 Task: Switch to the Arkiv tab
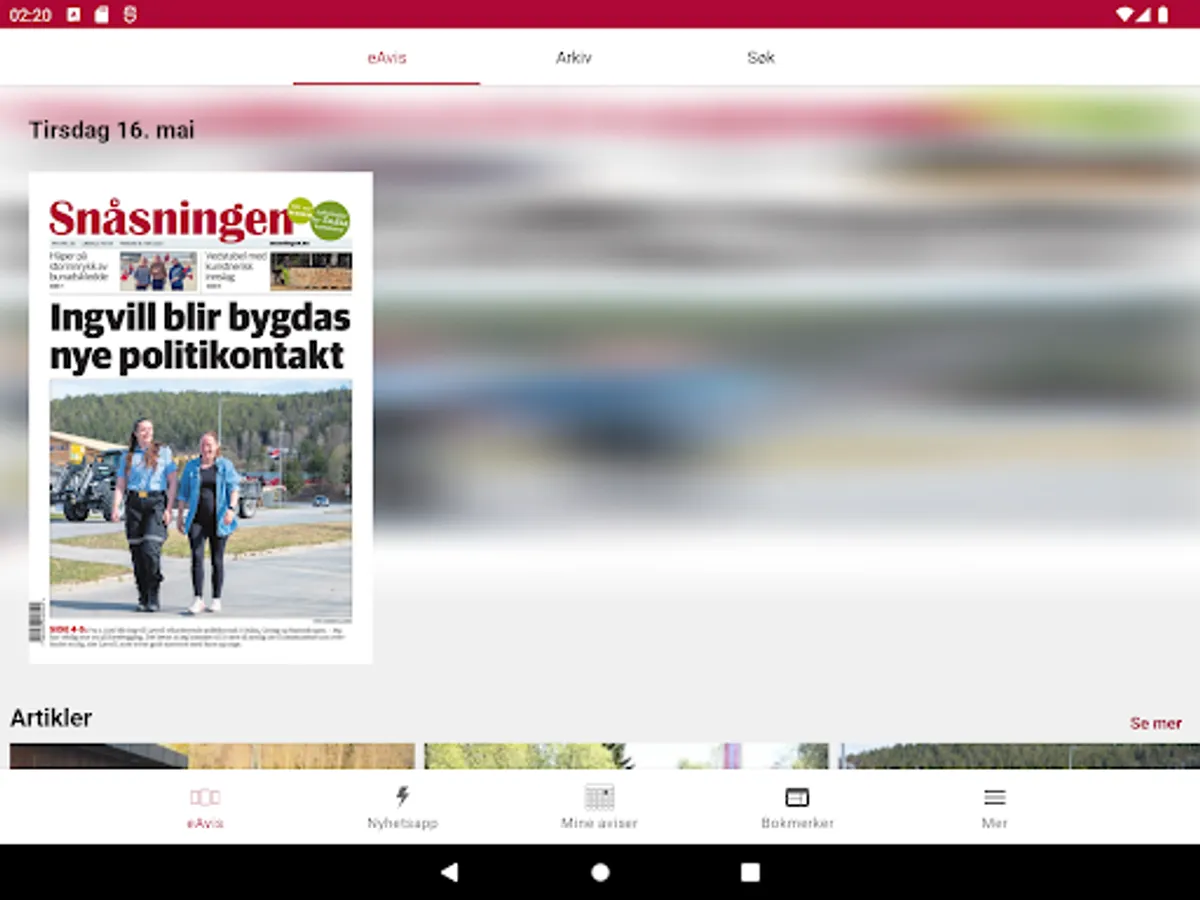pos(574,58)
